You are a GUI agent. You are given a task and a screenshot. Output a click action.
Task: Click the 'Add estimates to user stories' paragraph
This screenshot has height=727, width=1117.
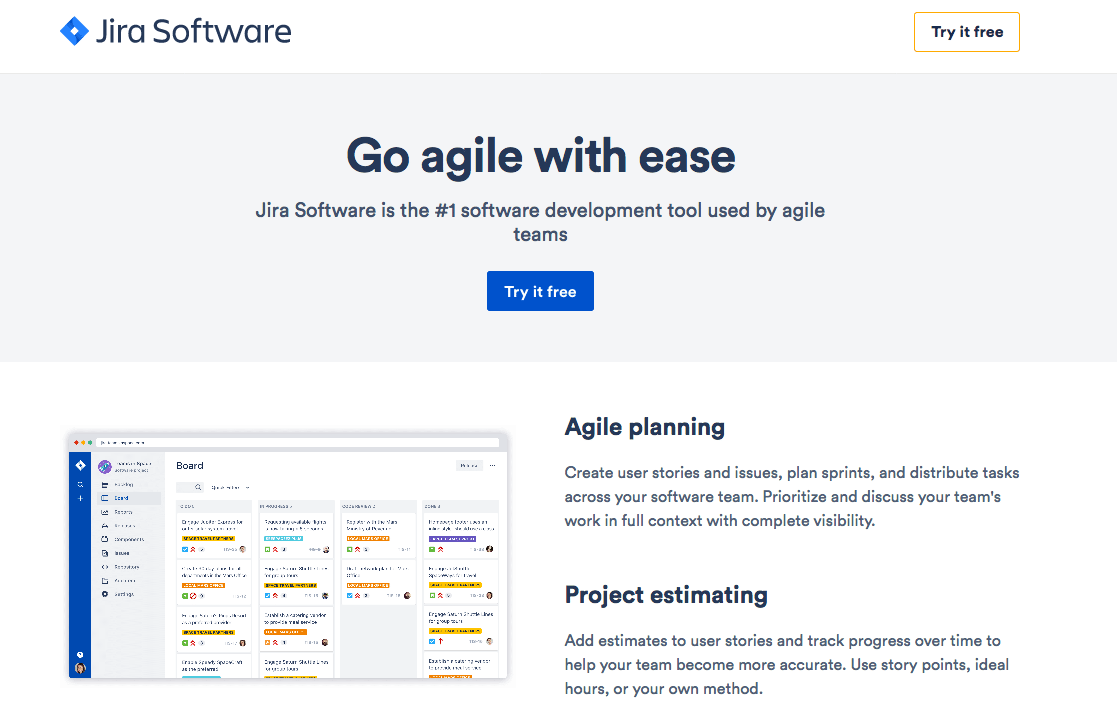(x=786, y=664)
